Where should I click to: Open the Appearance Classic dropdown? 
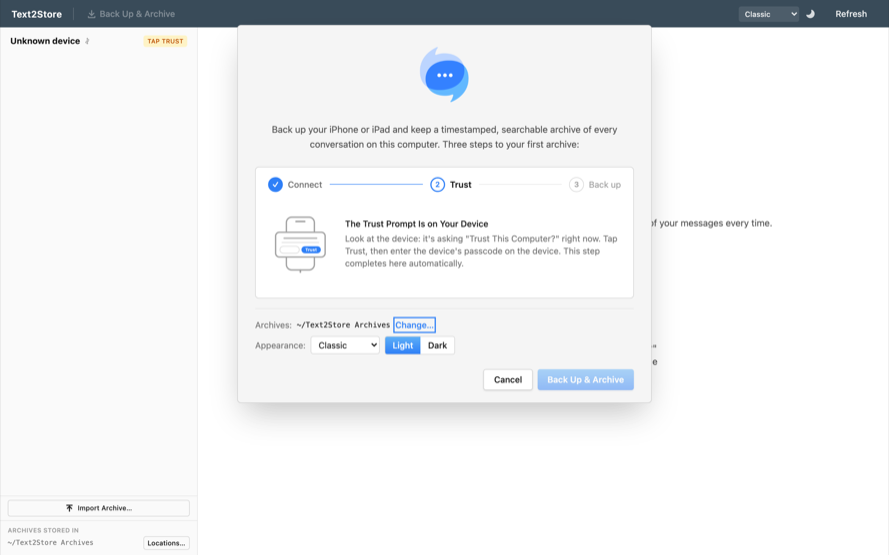[345, 345]
